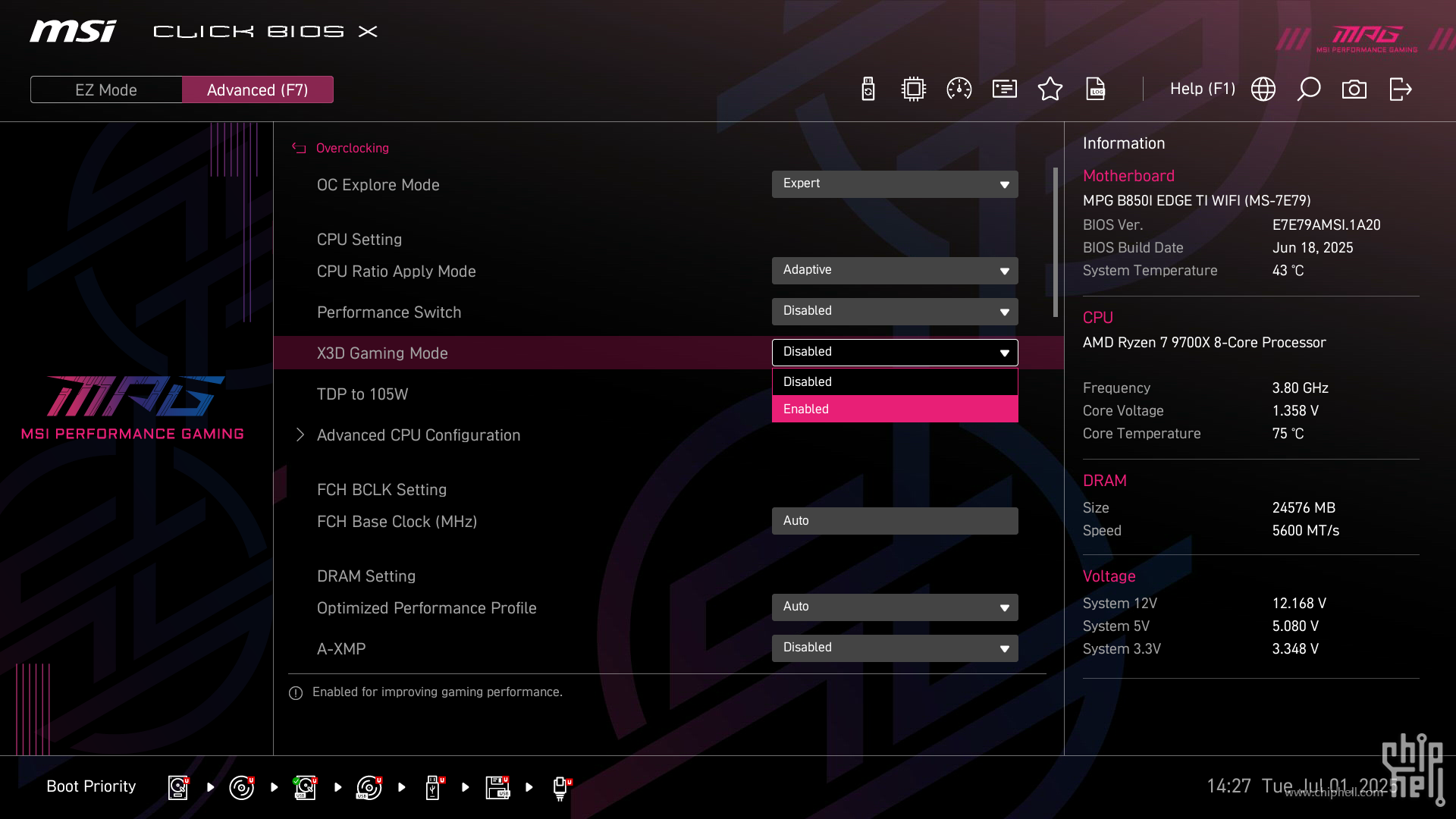Switch to Advanced (F7) tab
Image resolution: width=1456 pixels, height=819 pixels.
pyautogui.click(x=258, y=89)
